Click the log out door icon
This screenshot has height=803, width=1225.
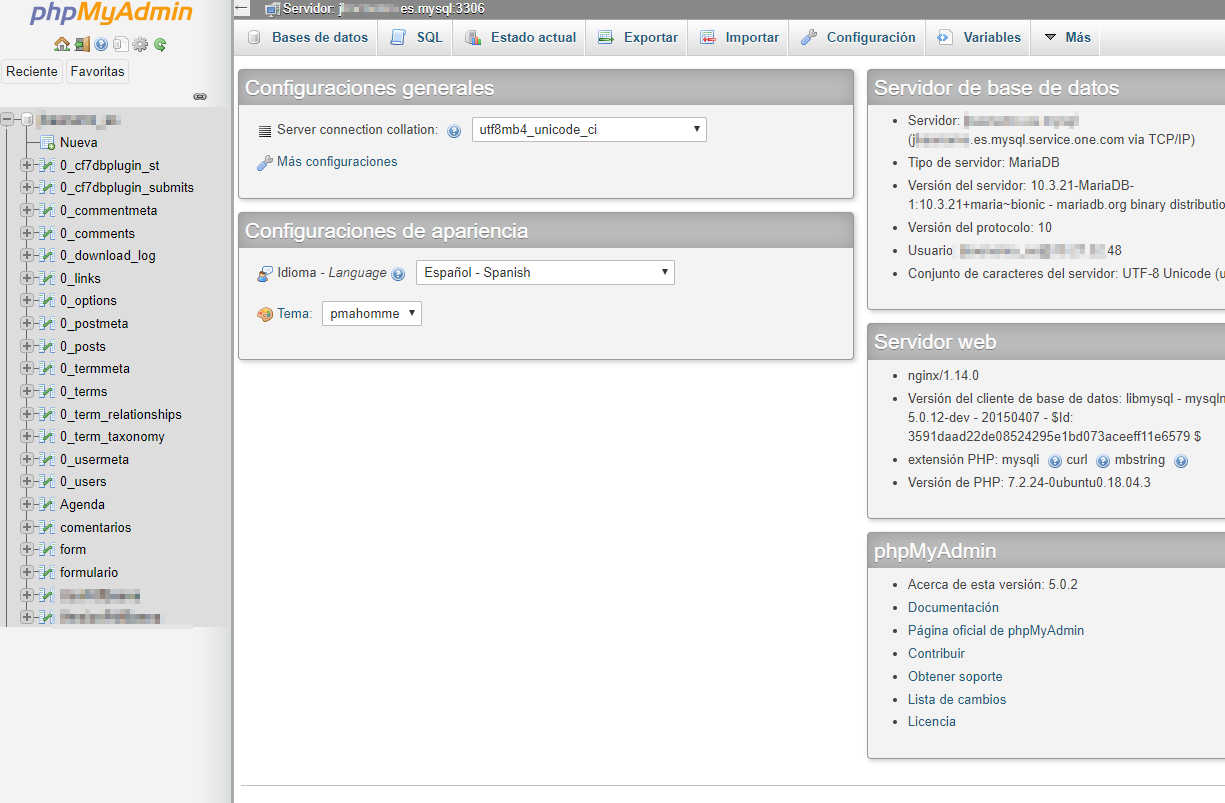pos(82,44)
